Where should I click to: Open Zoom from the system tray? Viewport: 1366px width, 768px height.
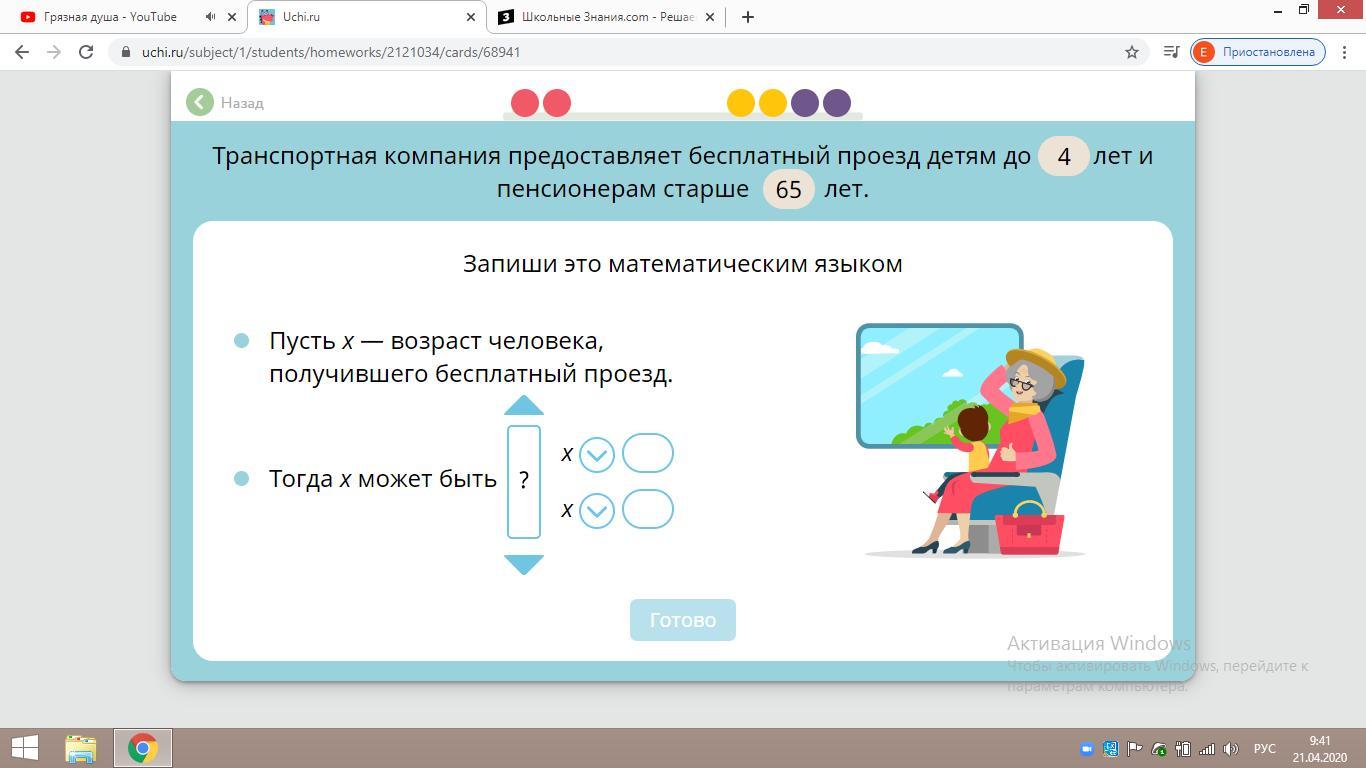pos(1087,749)
